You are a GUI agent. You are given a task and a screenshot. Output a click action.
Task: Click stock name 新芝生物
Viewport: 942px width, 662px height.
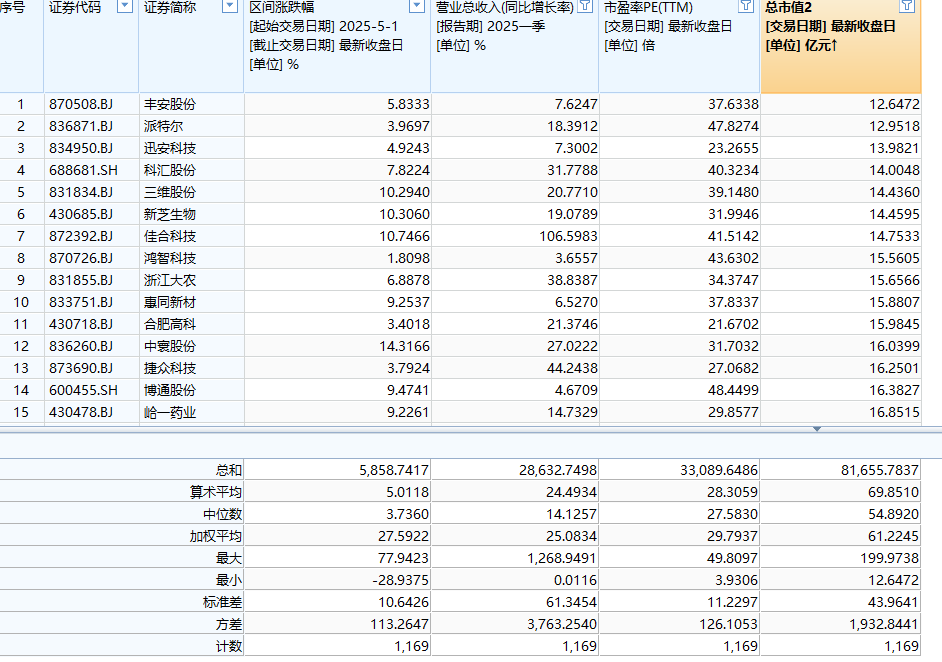coord(169,214)
